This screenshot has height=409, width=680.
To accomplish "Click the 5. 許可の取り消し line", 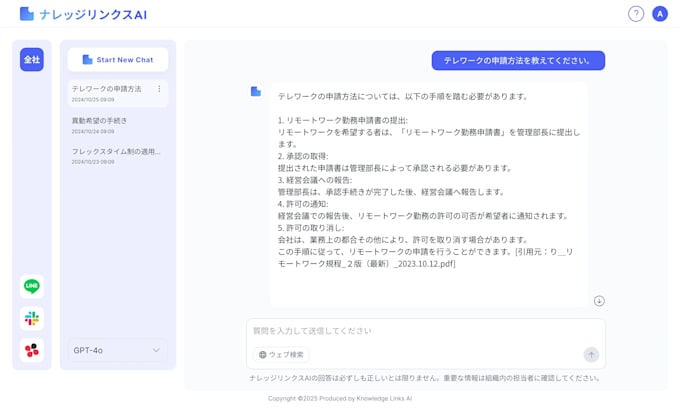I will tap(311, 228).
